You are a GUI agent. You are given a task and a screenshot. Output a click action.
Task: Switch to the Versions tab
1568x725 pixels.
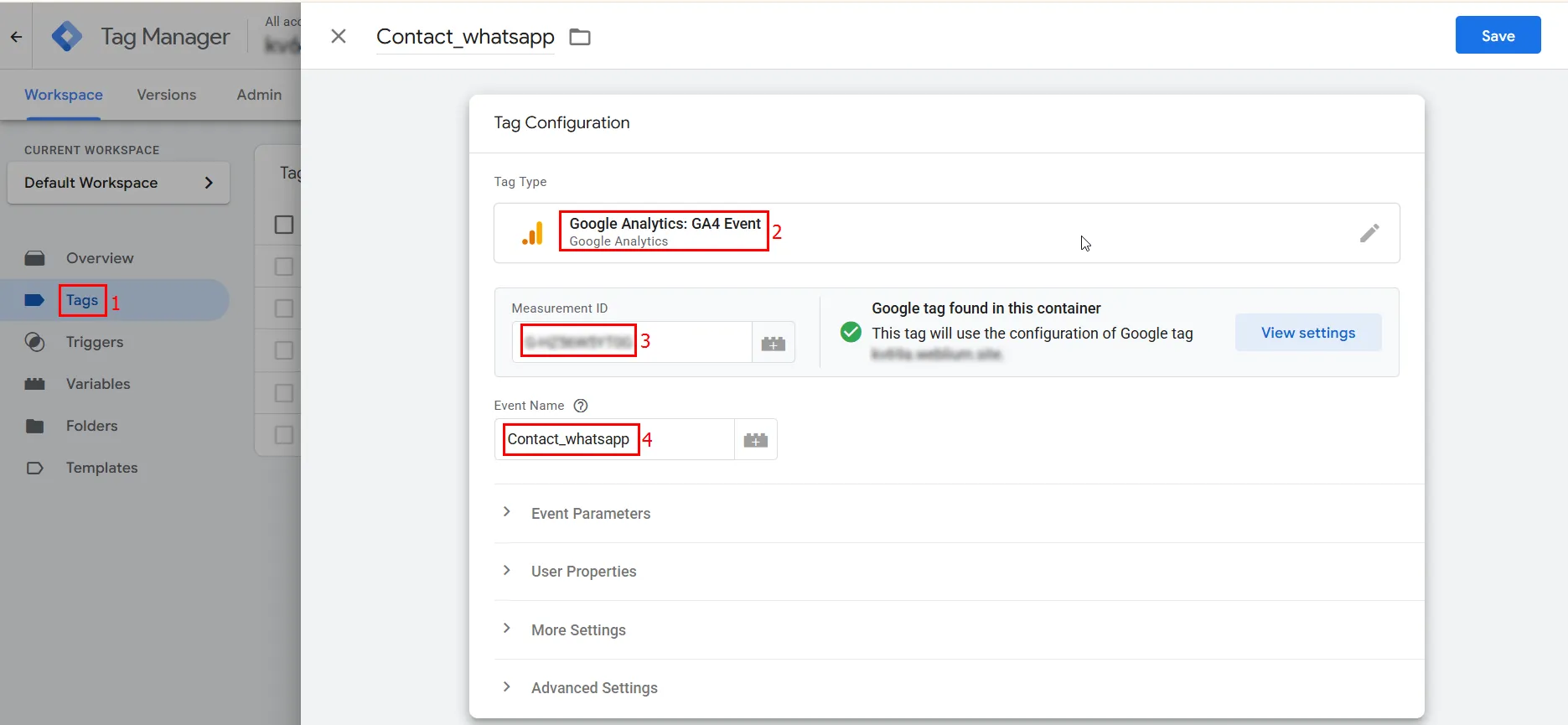[x=167, y=95]
